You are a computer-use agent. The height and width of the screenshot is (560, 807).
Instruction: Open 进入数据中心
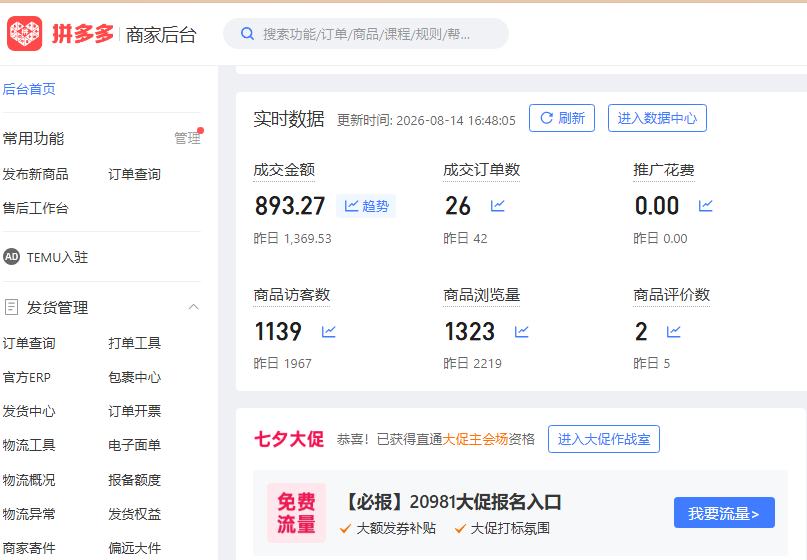(x=657, y=118)
